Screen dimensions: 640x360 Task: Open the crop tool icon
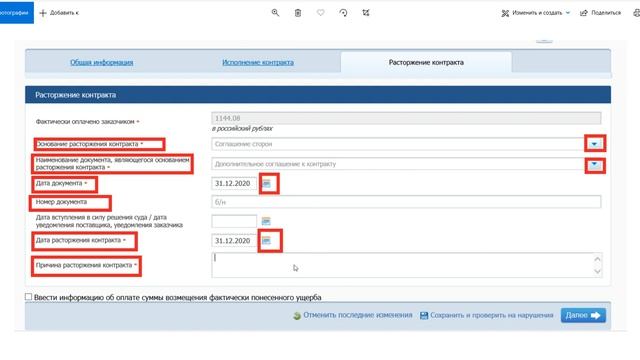[x=366, y=13]
